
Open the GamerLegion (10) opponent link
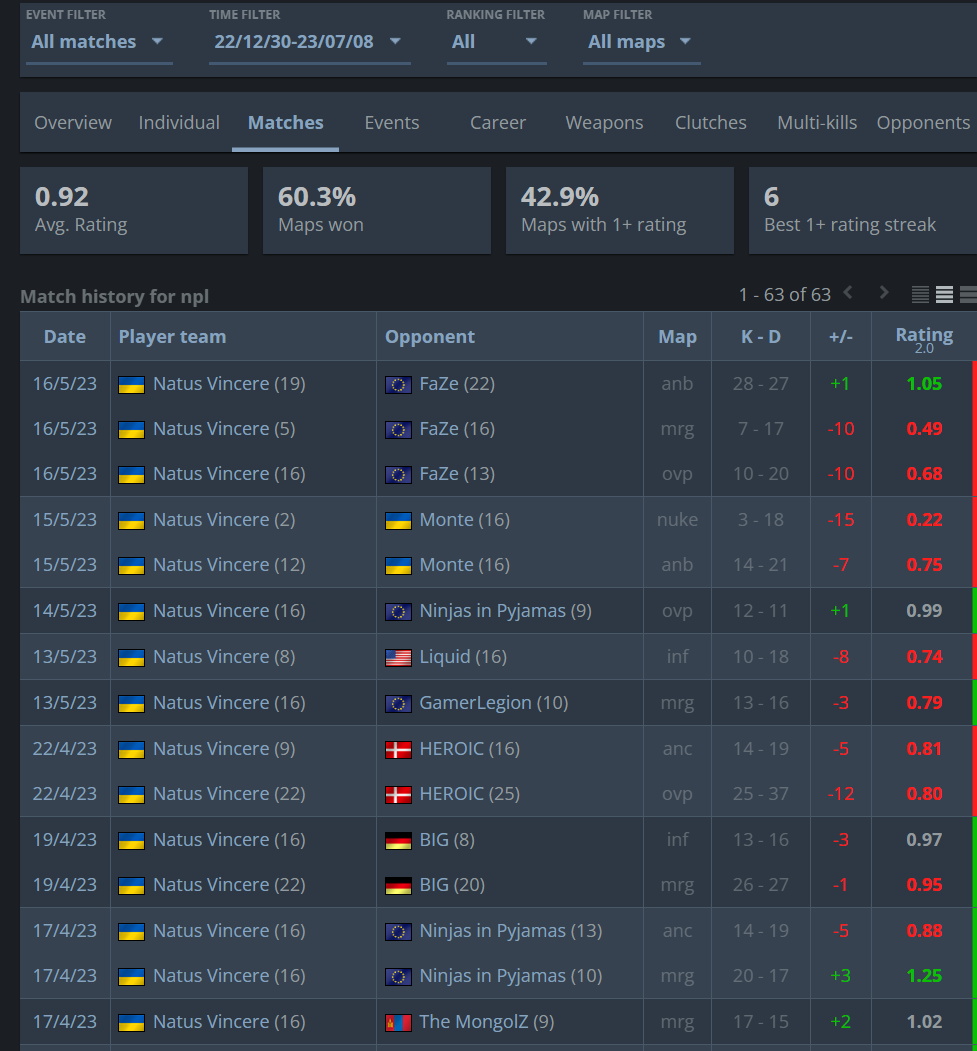(494, 703)
